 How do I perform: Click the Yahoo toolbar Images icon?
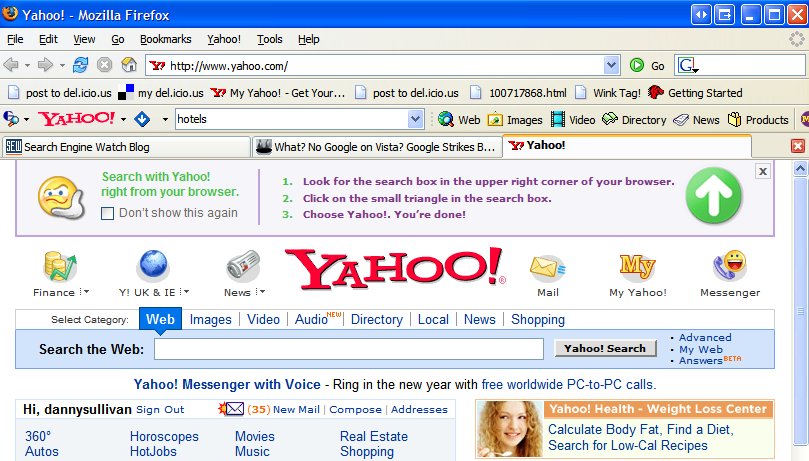[495, 120]
